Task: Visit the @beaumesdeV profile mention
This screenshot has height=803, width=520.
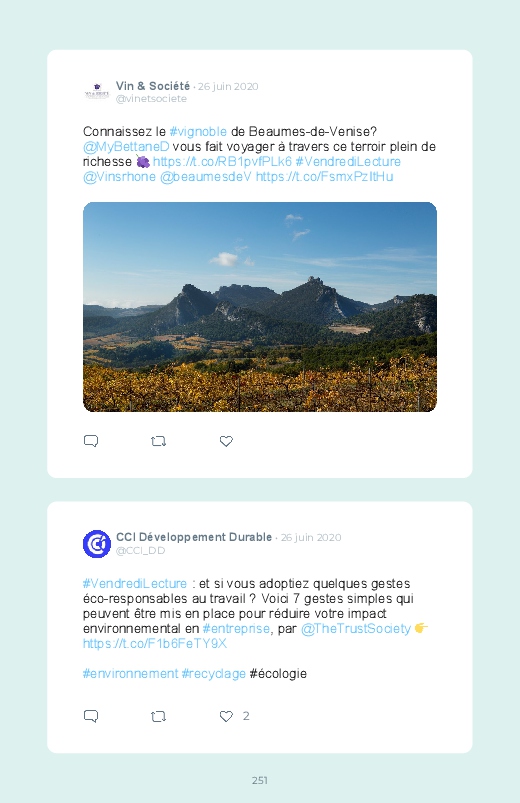Action: [206, 177]
